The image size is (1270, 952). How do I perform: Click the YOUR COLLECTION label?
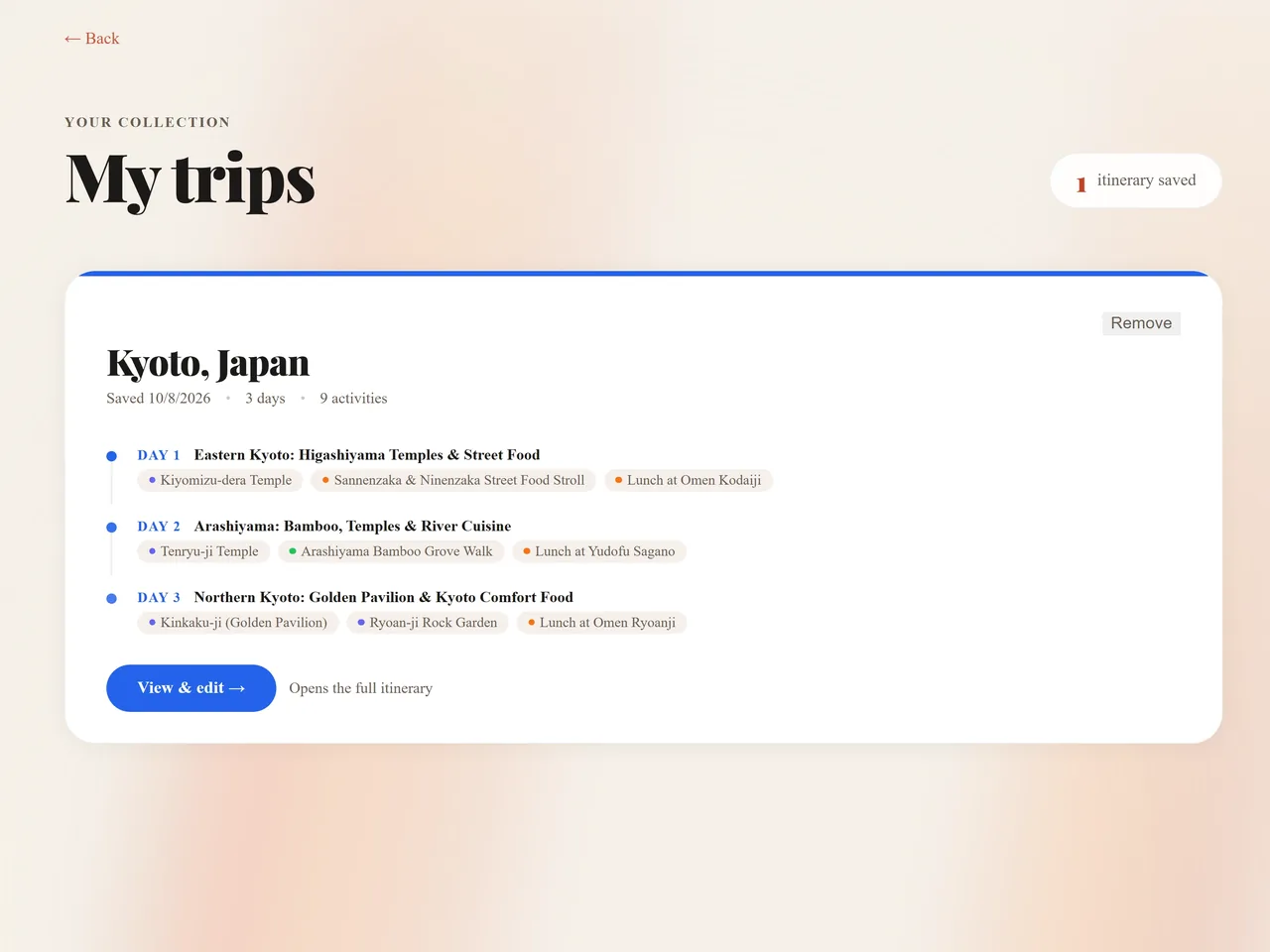pyautogui.click(x=147, y=122)
